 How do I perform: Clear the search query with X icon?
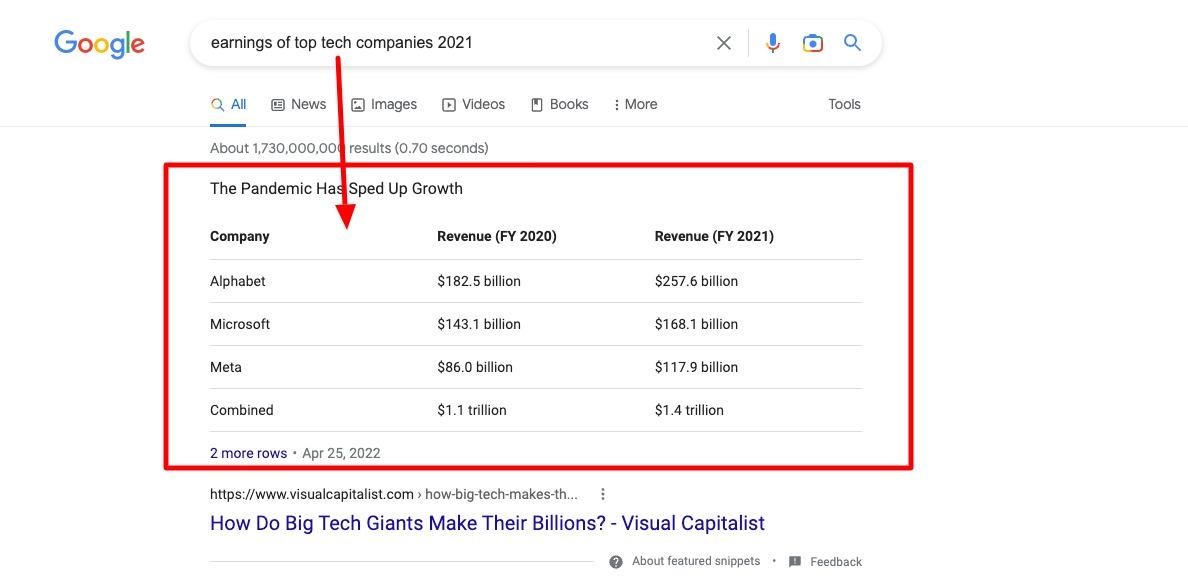[724, 43]
